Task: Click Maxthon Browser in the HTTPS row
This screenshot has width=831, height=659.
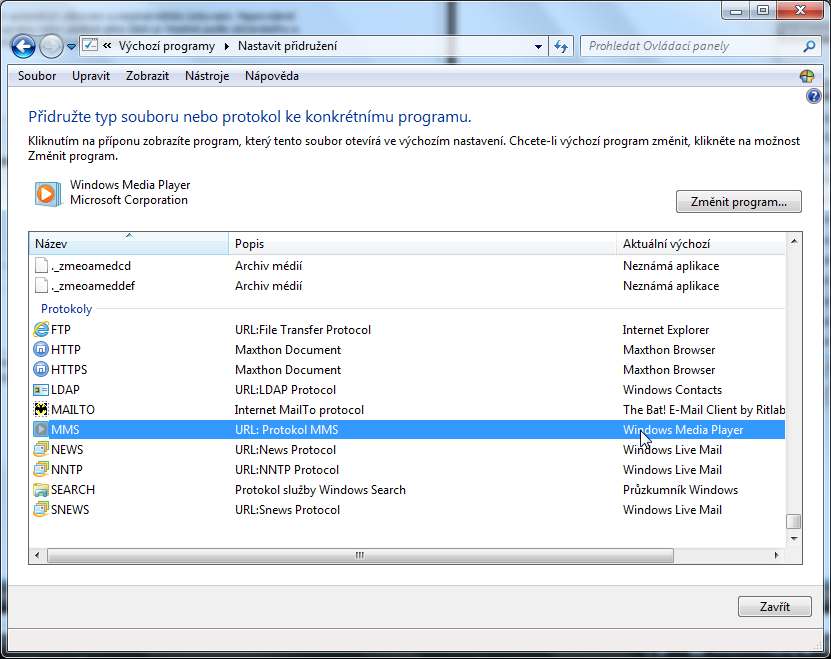Action: click(x=669, y=370)
